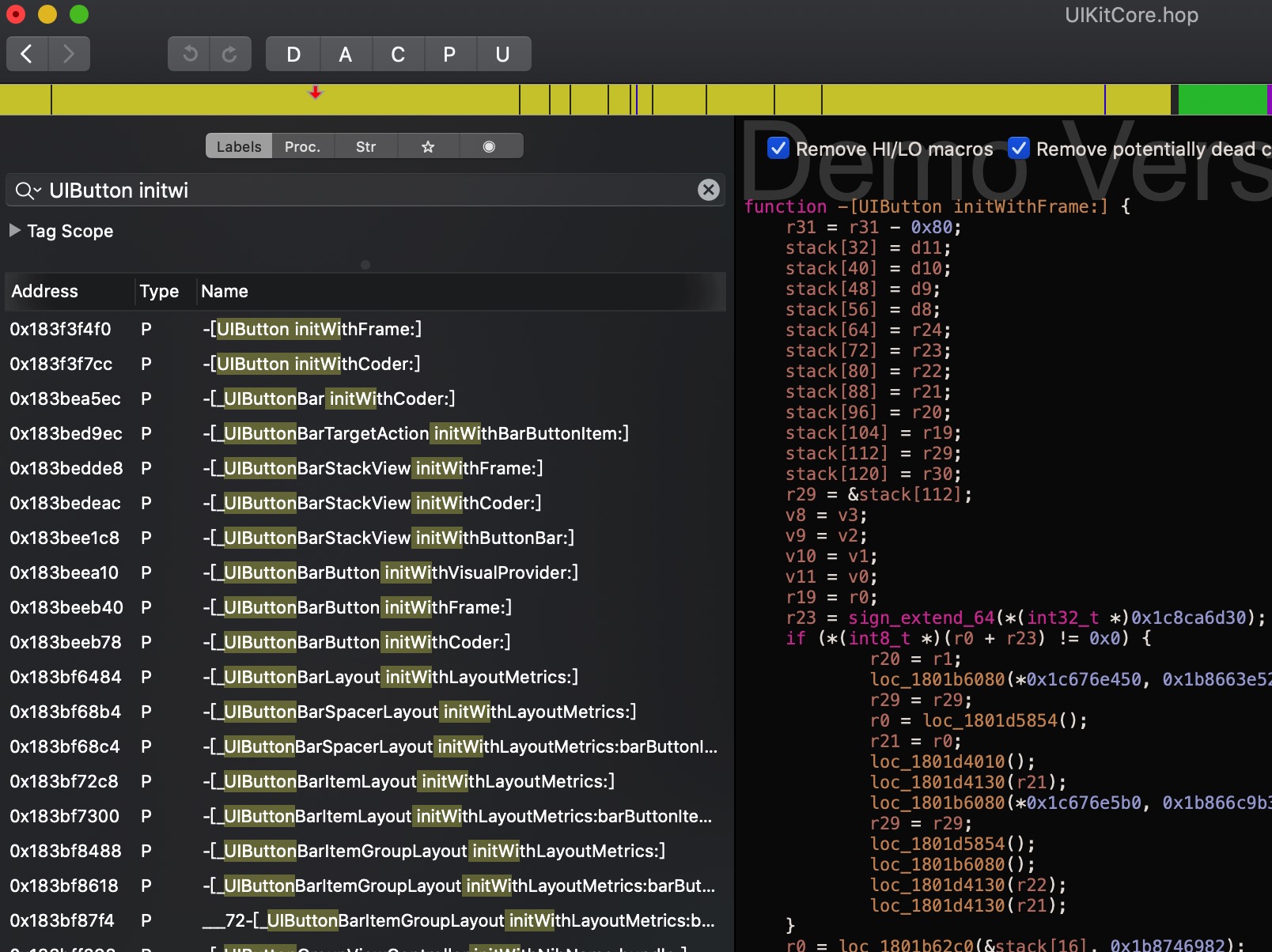The height and width of the screenshot is (952, 1272).
Task: Select _UIButtonBarItemLayout initWithLayoutMetrics: row at 0x183bf72c8
Action: pyautogui.click(x=364, y=781)
